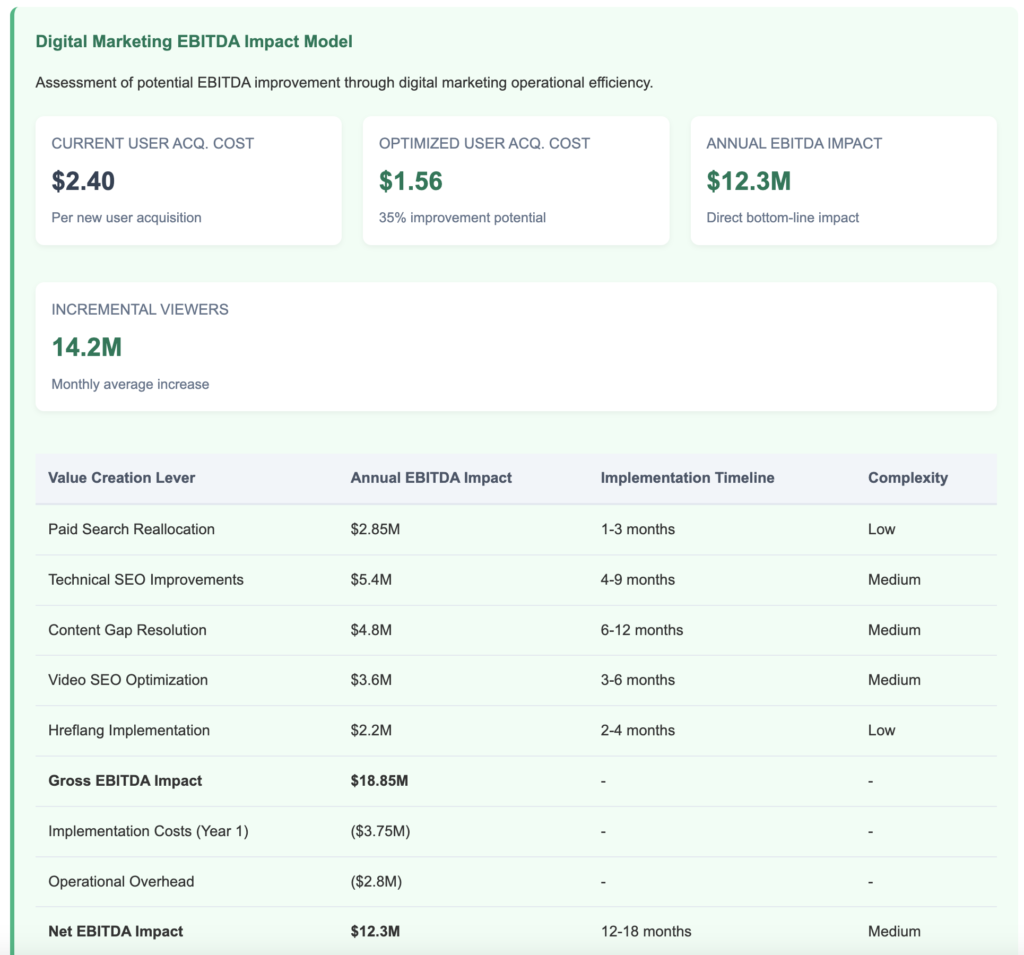Click the $1.56 optimized acquisition cost value

click(x=410, y=181)
